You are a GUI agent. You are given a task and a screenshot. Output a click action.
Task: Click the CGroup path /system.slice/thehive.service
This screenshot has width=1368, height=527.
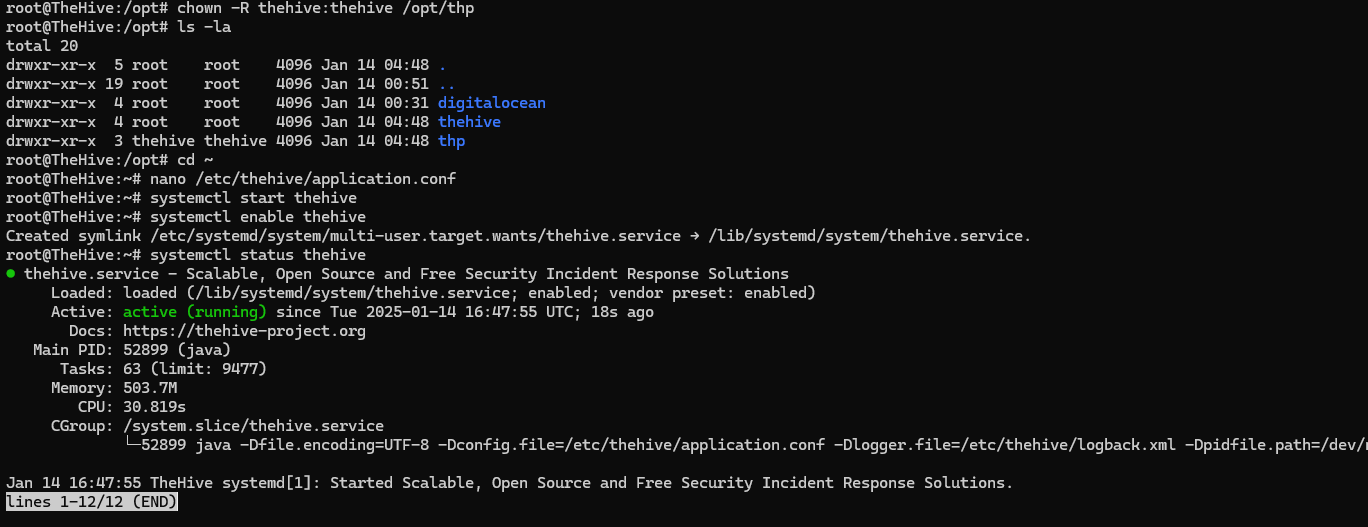253,426
